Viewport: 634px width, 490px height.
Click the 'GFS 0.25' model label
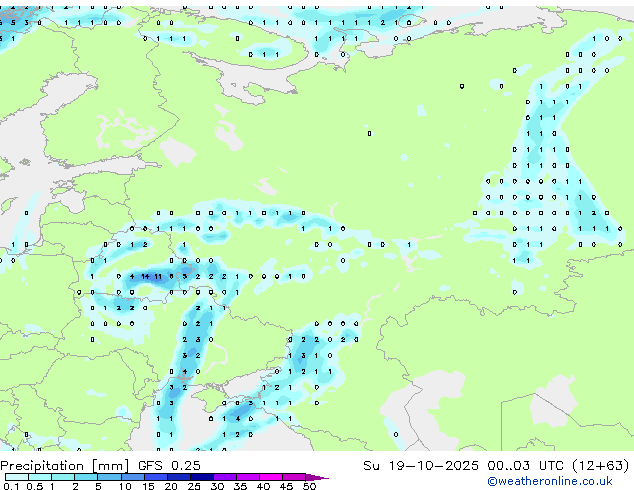[x=169, y=466]
